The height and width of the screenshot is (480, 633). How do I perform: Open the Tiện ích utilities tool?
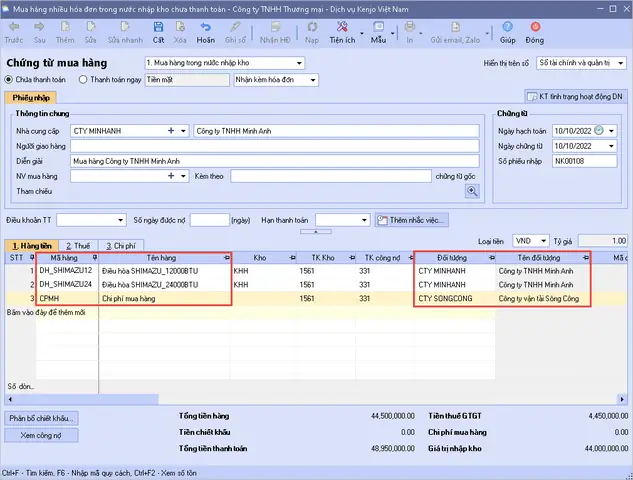click(342, 34)
